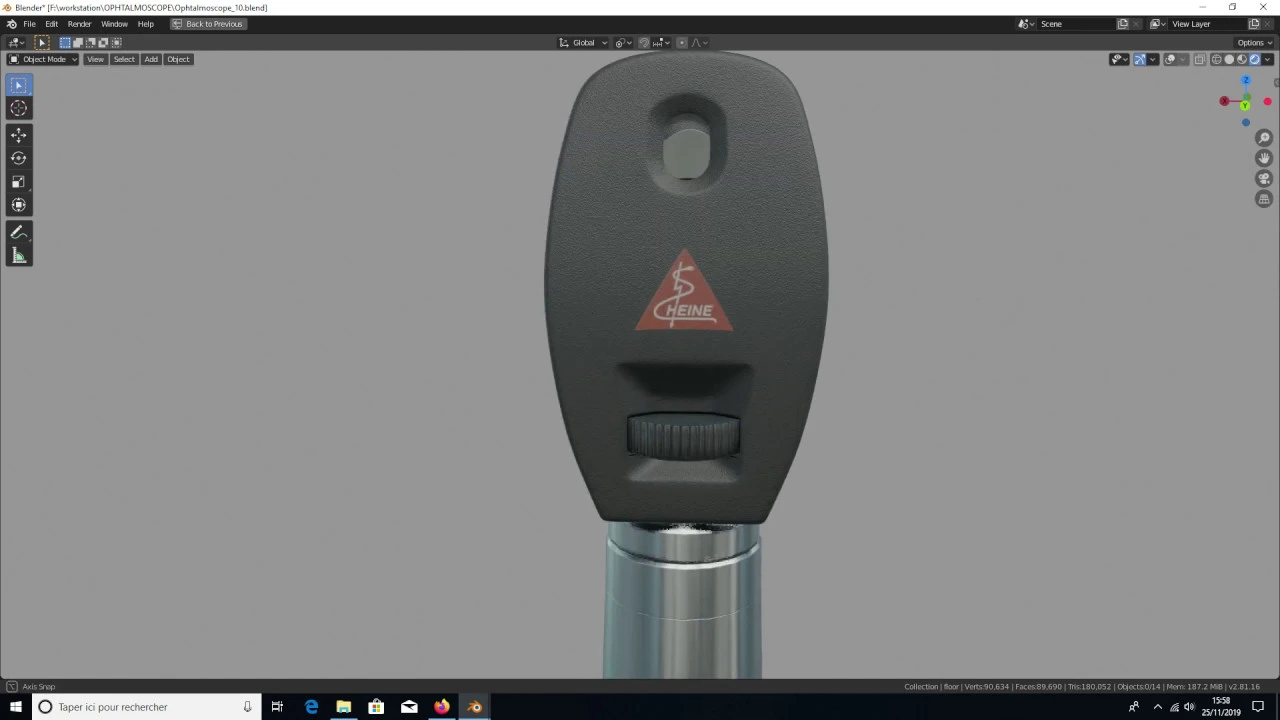Choose the 'extend selection' mode icon
Viewport: 1280px width, 720px height.
78,43
